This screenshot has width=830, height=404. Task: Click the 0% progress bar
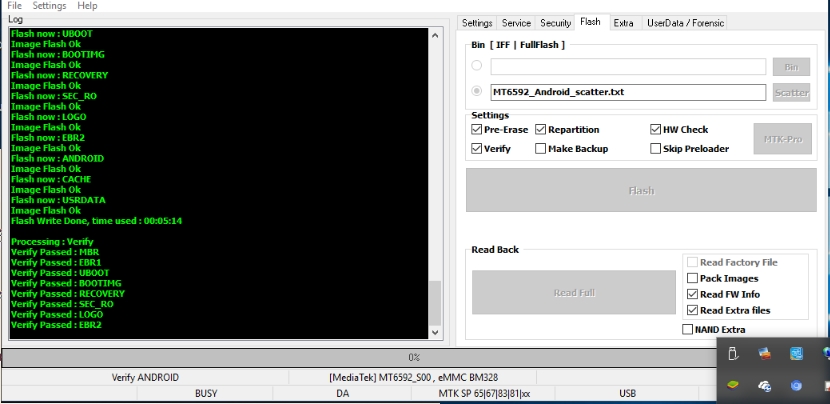413,357
